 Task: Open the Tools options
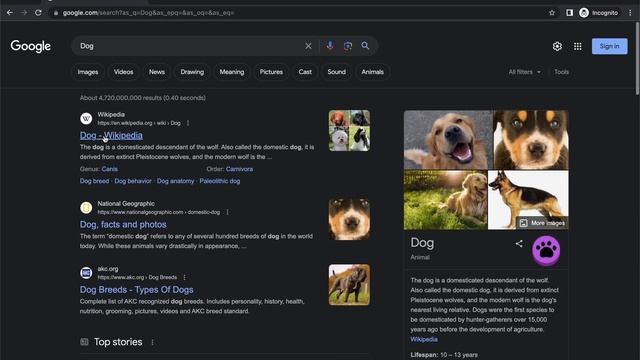pos(561,72)
